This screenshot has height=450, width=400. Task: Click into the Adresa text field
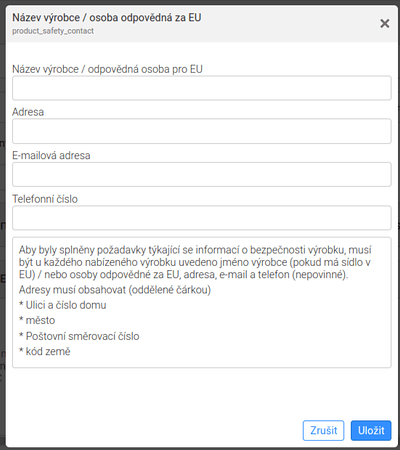point(202,131)
